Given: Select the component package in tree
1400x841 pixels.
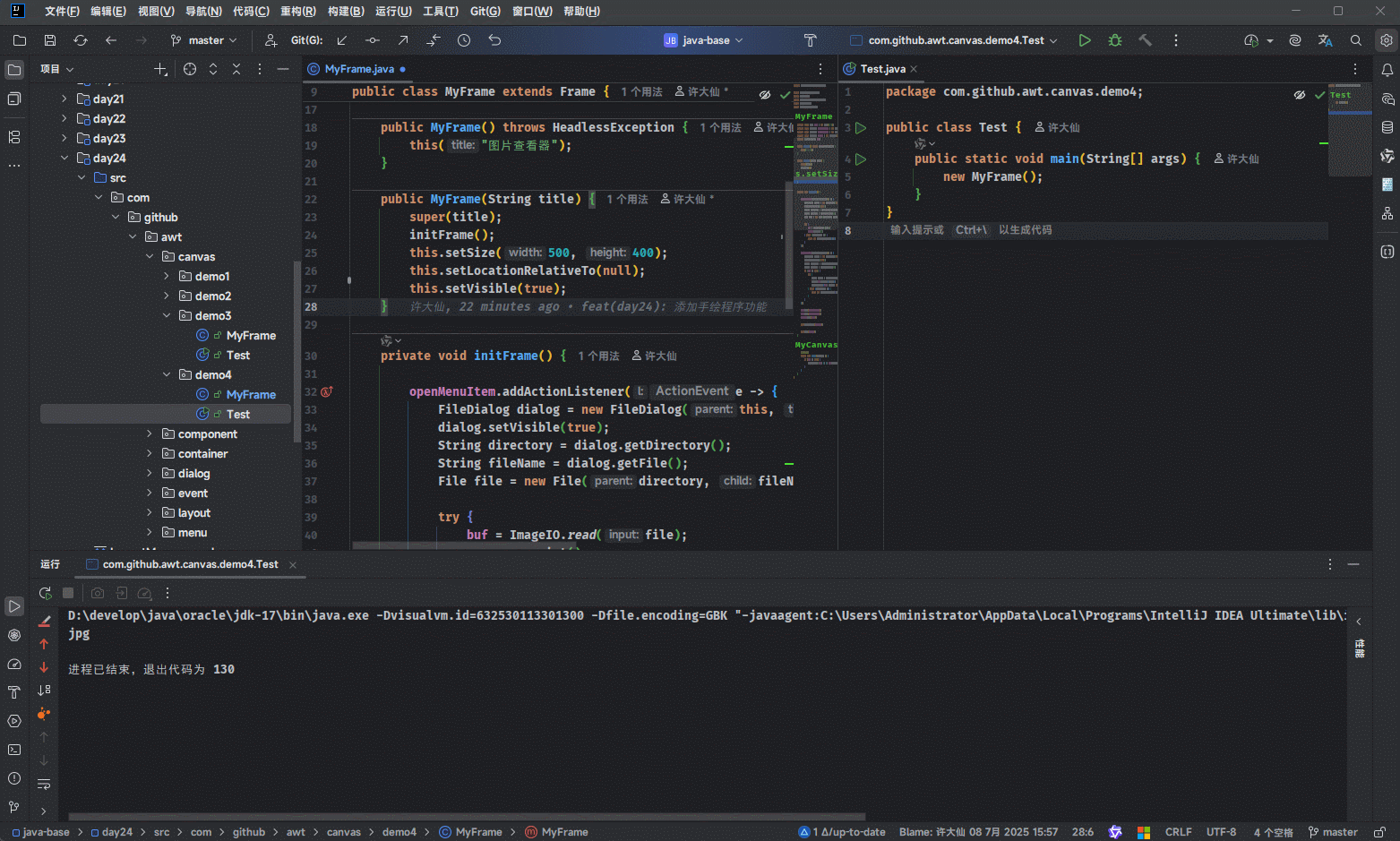Looking at the screenshot, I should (207, 434).
